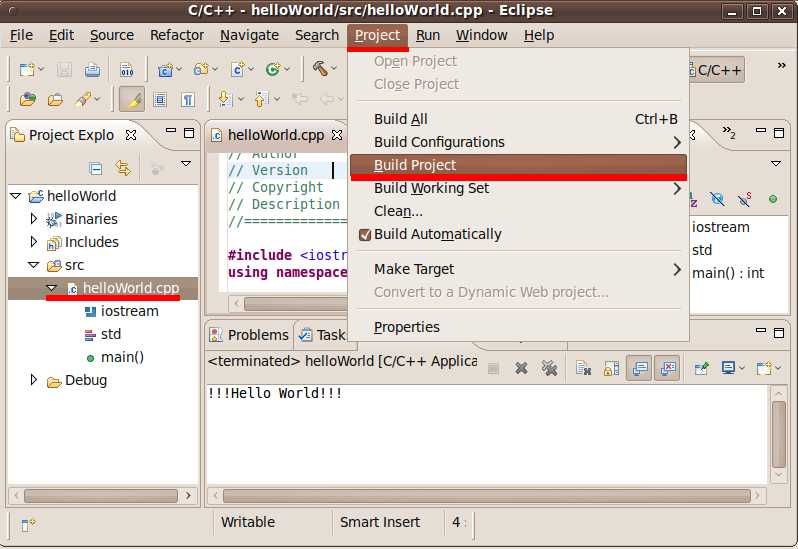Click Properties in Project menu
The height and width of the screenshot is (549, 798).
[x=518, y=327]
